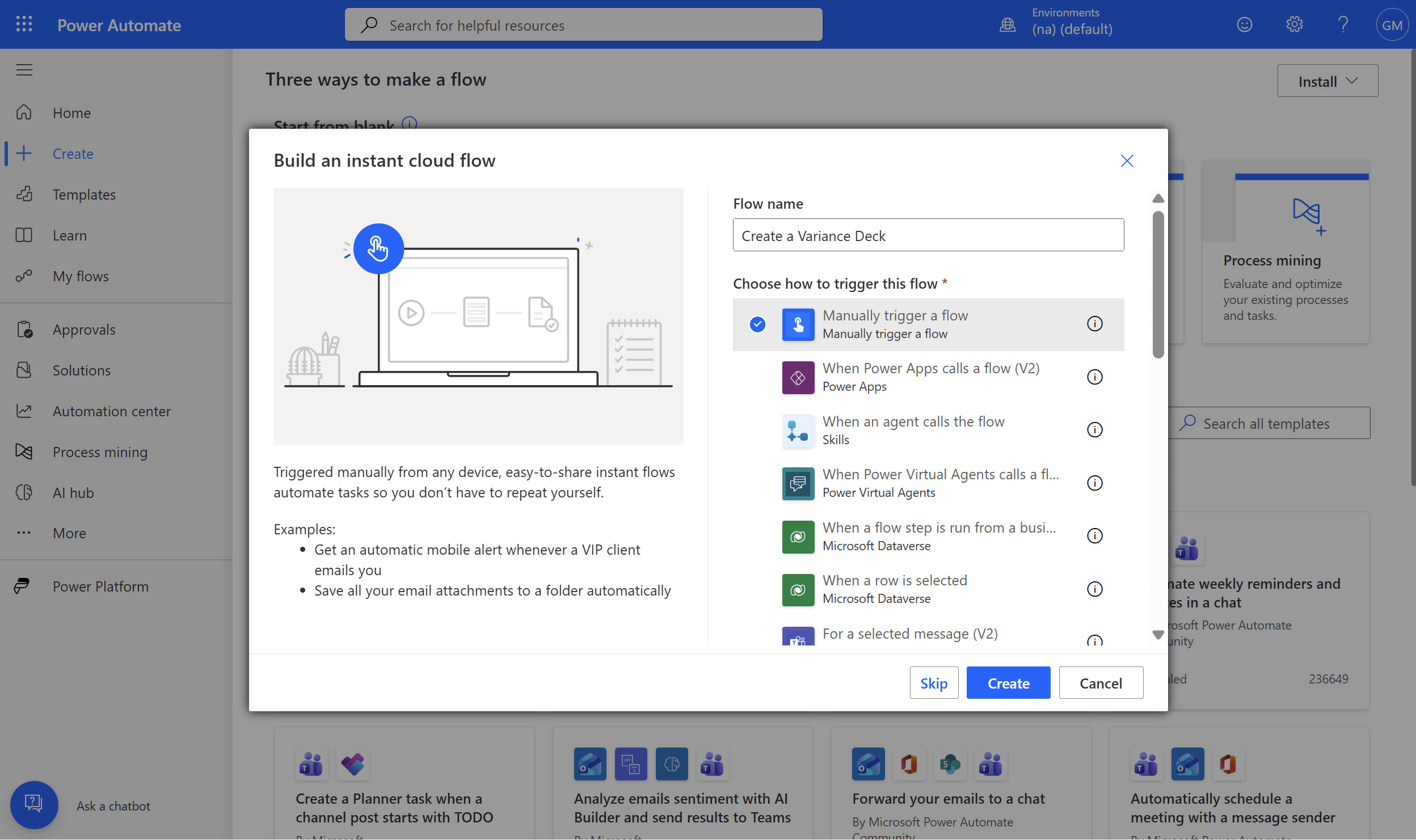Click the settings gear icon
Viewport: 1416px width, 840px height.
pos(1293,24)
